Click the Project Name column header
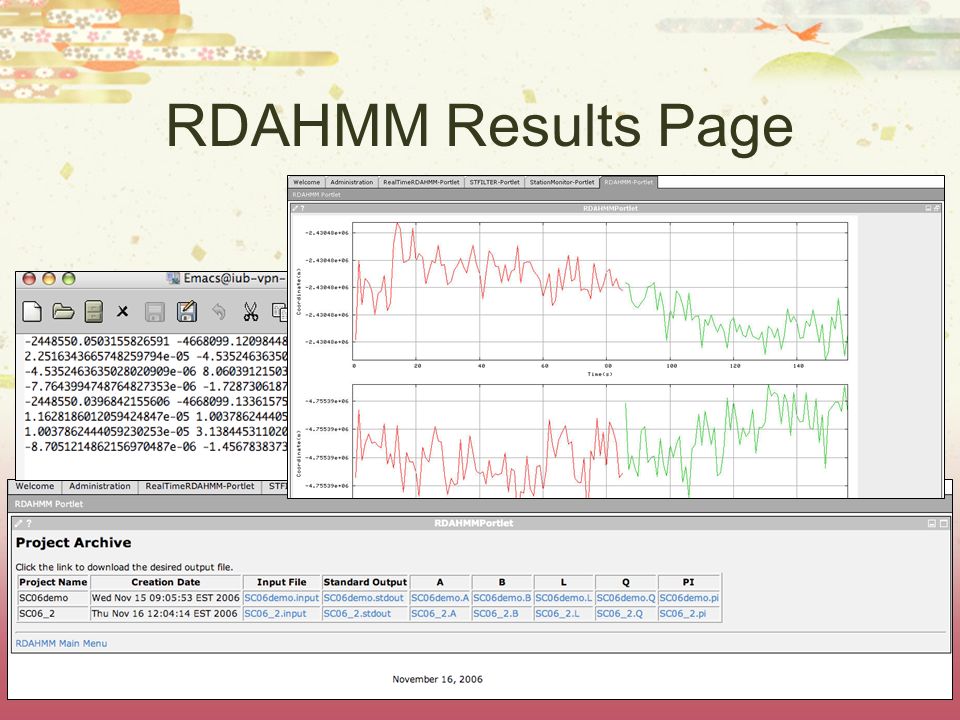This screenshot has height=720, width=960. (x=53, y=582)
